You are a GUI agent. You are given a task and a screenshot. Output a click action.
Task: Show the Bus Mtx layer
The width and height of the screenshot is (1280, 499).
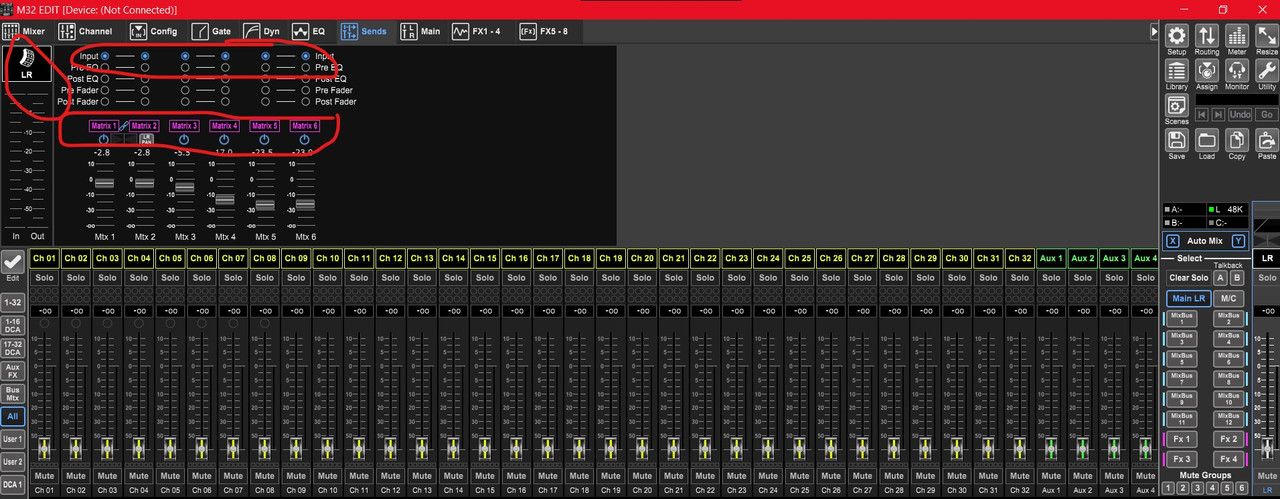pos(13,392)
